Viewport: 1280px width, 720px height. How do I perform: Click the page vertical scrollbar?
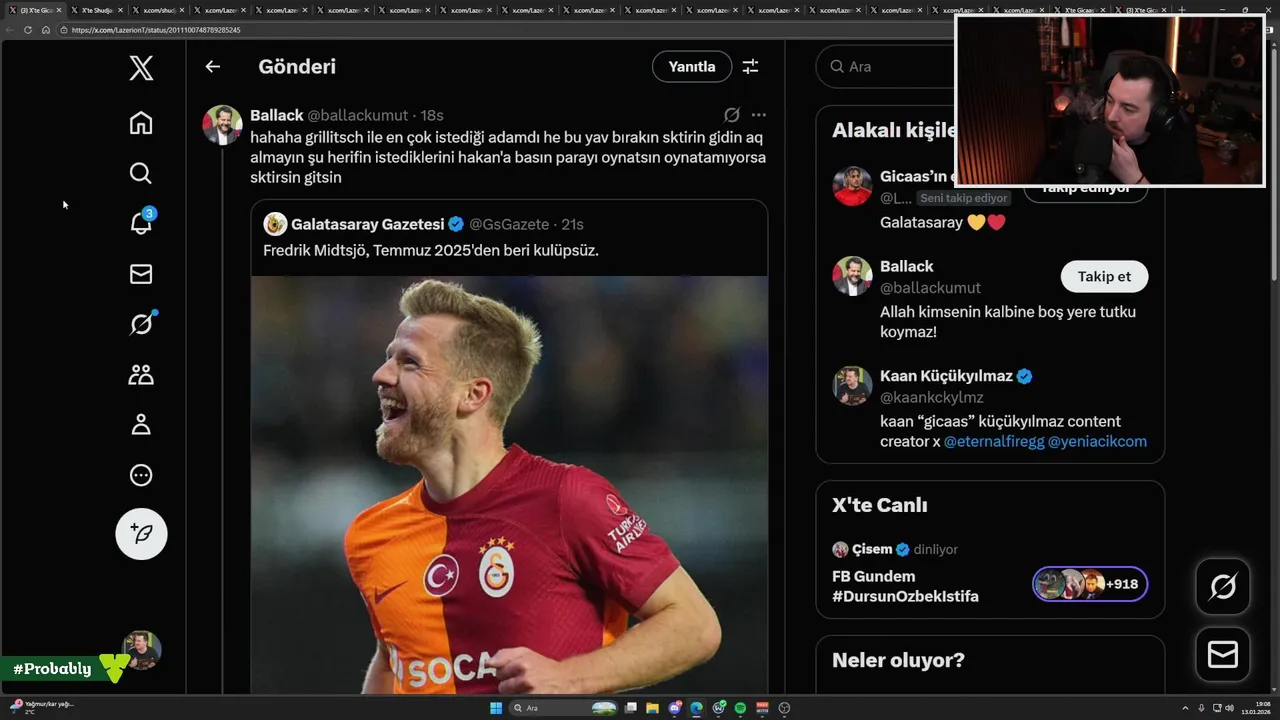1274,165
